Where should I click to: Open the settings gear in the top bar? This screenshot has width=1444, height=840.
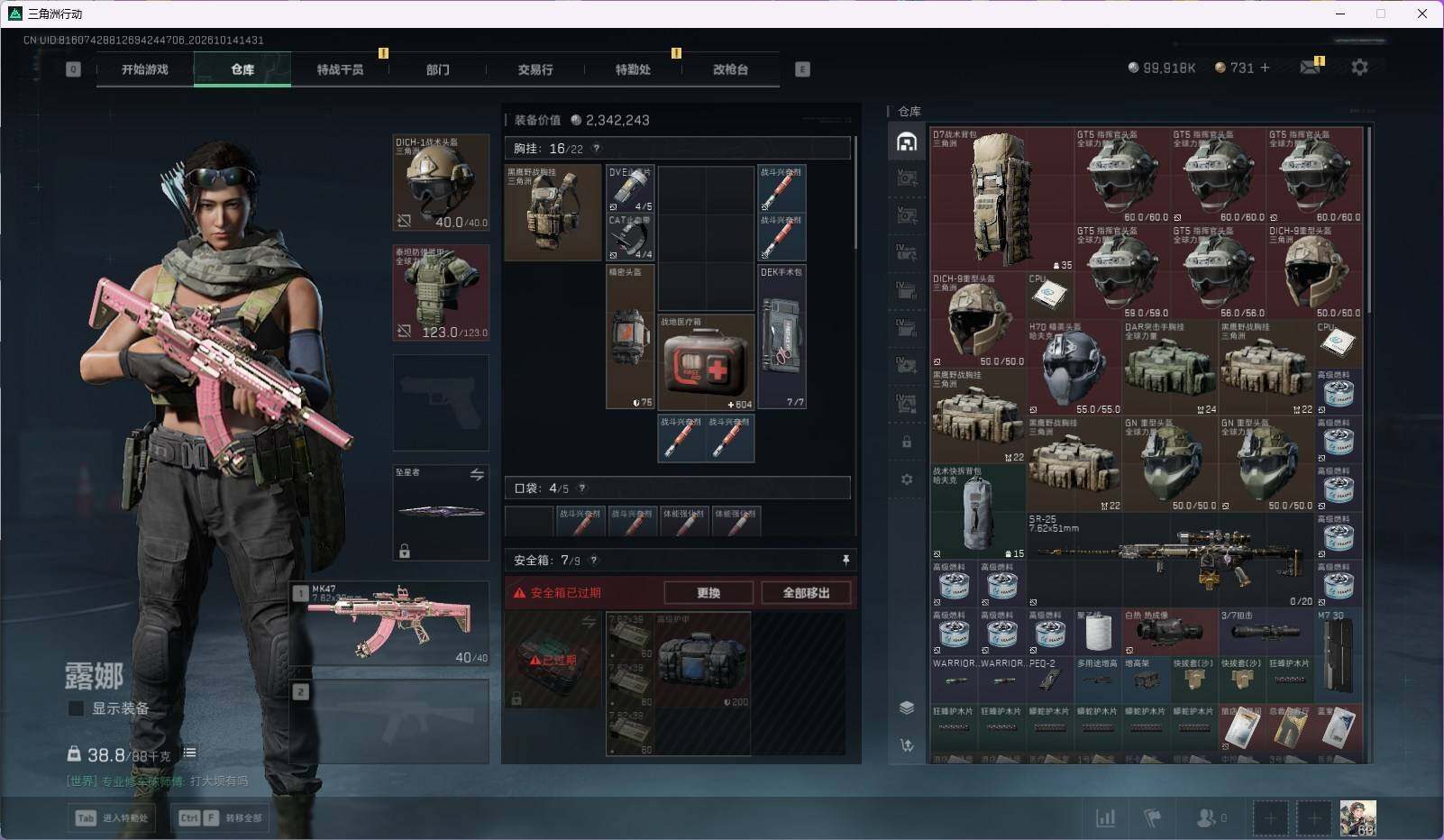coord(1359,68)
